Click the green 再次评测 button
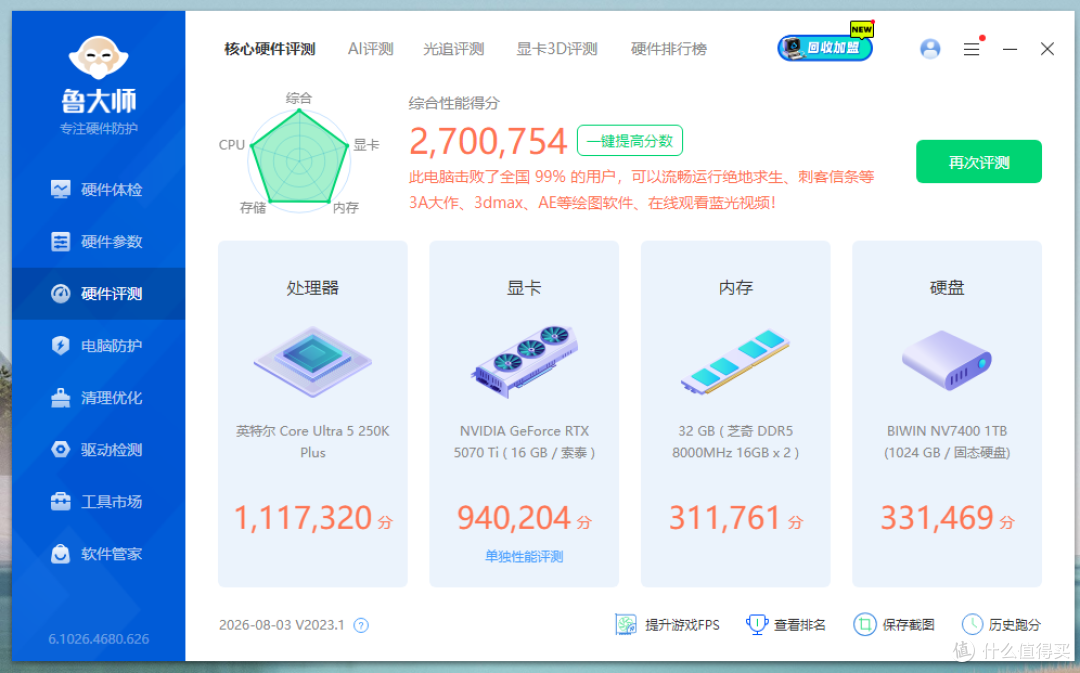Image resolution: width=1080 pixels, height=673 pixels. click(979, 162)
